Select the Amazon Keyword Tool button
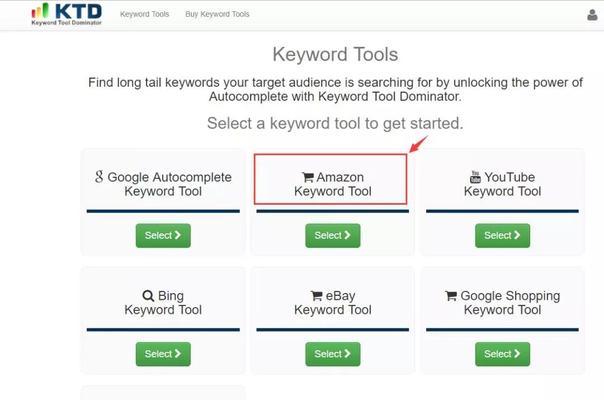 pyautogui.click(x=333, y=235)
